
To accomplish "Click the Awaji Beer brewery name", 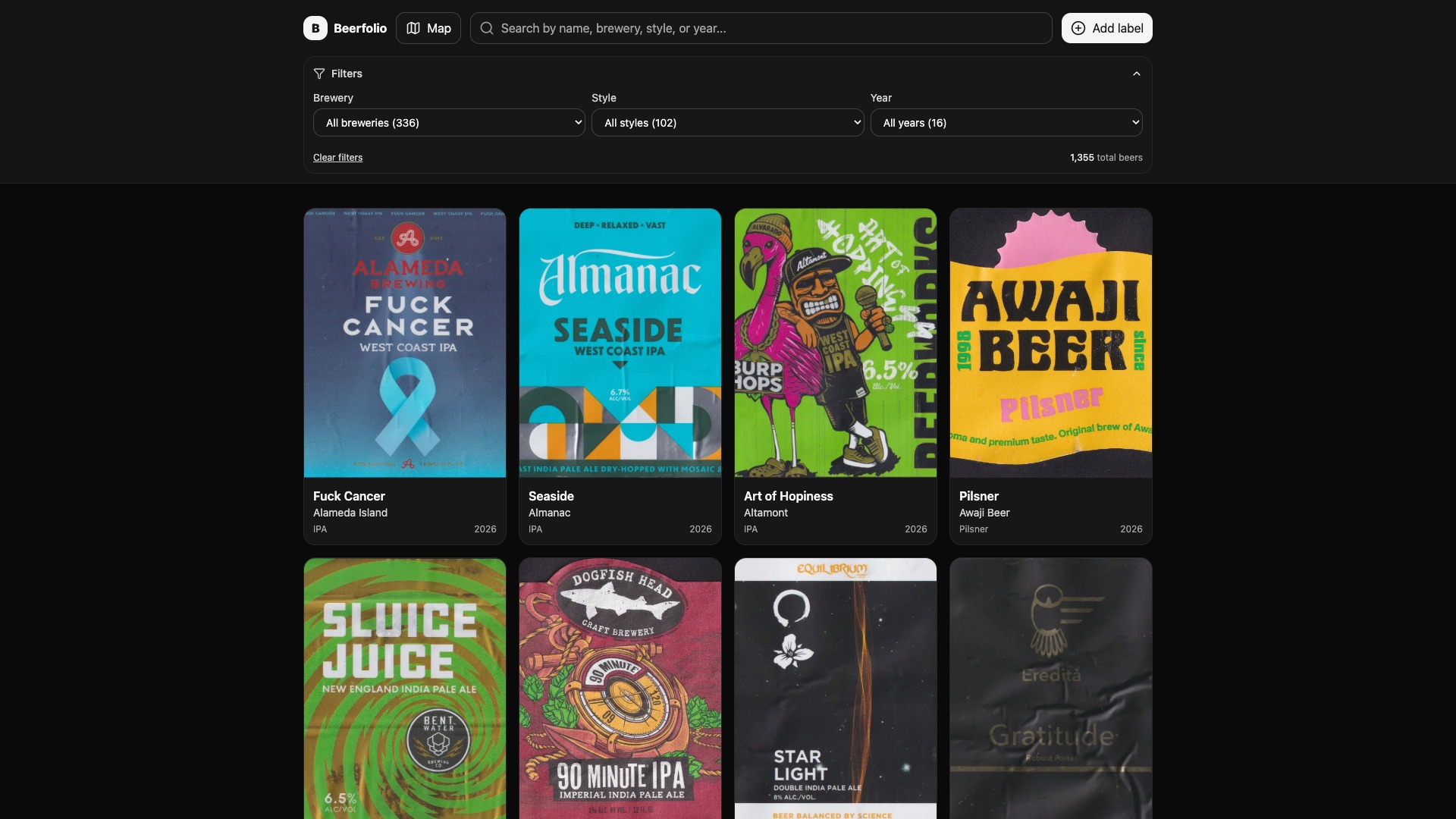I will coord(984,513).
